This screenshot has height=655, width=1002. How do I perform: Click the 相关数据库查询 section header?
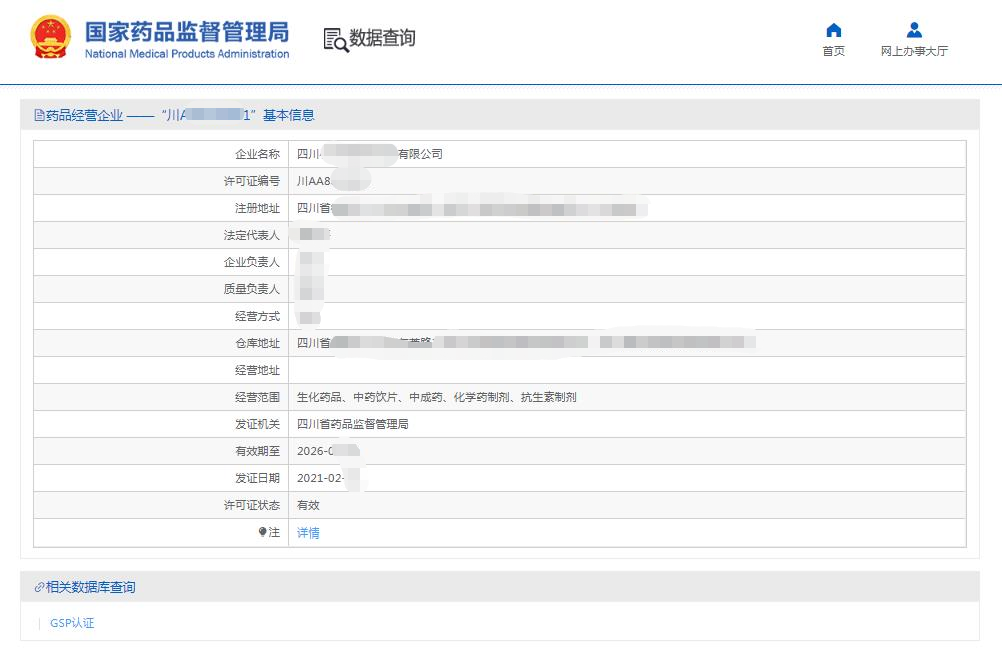pyautogui.click(x=90, y=587)
